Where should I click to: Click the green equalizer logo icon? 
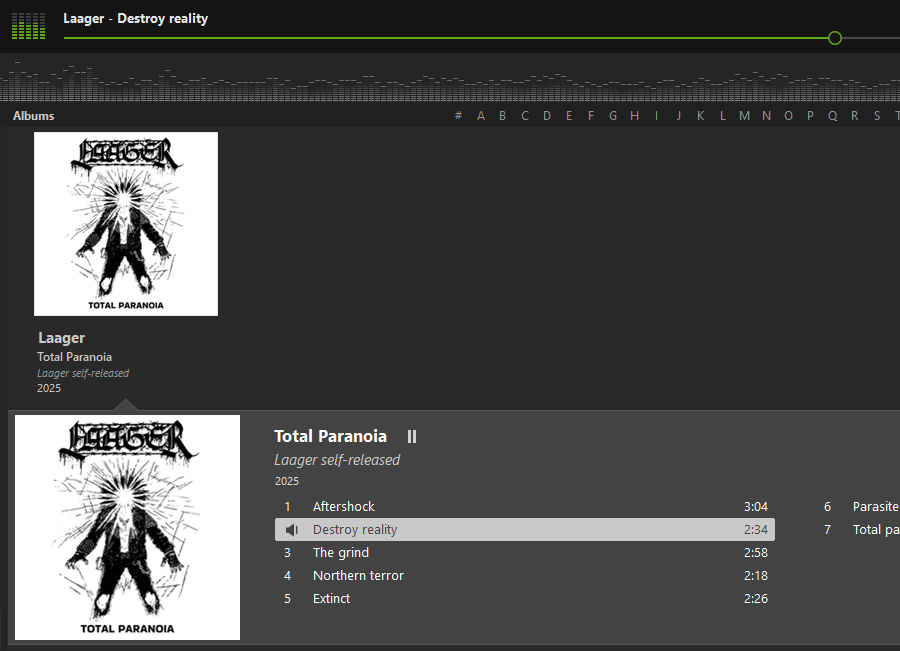pyautogui.click(x=28, y=26)
